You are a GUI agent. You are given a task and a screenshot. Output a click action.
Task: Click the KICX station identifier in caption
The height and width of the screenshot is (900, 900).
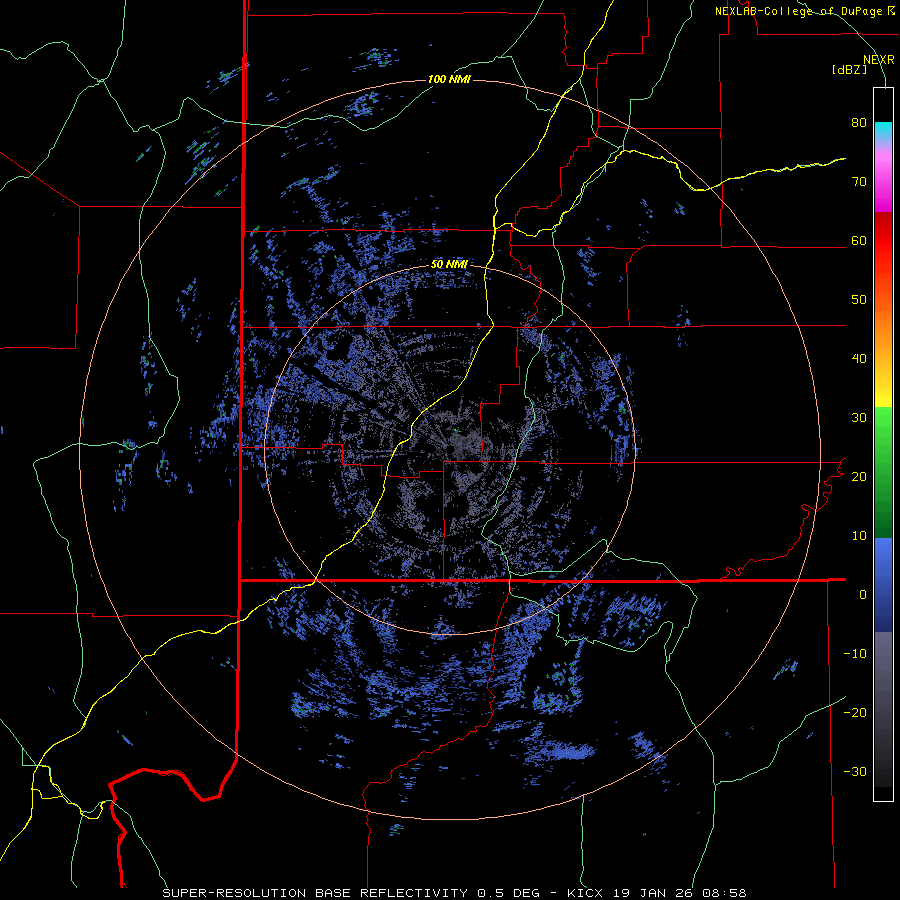(x=585, y=893)
